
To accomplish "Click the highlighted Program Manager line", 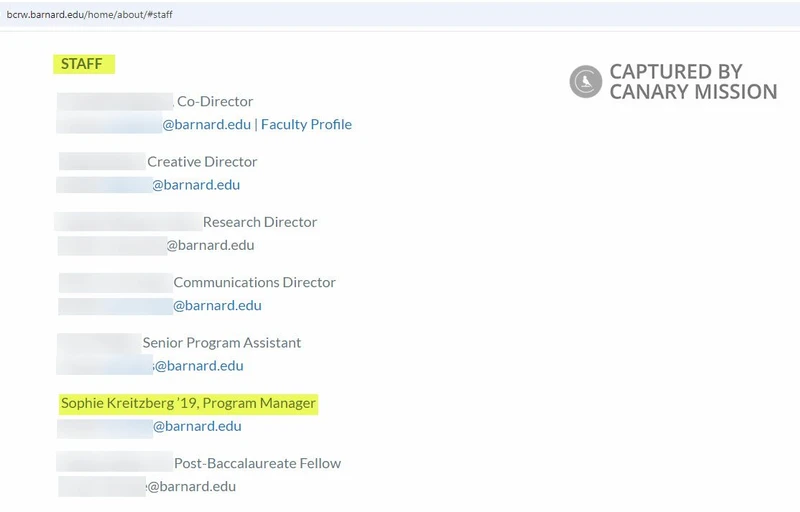I will tap(188, 403).
